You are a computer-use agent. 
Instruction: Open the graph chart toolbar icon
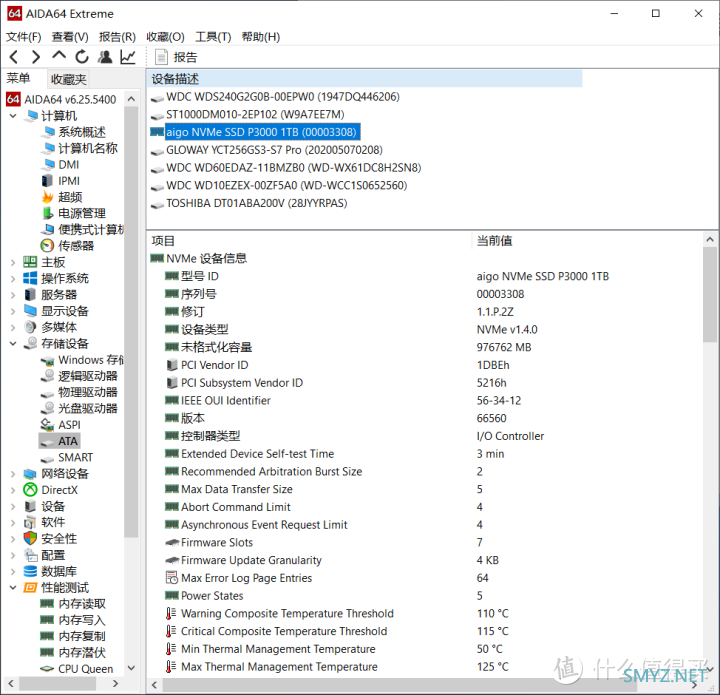pos(128,57)
